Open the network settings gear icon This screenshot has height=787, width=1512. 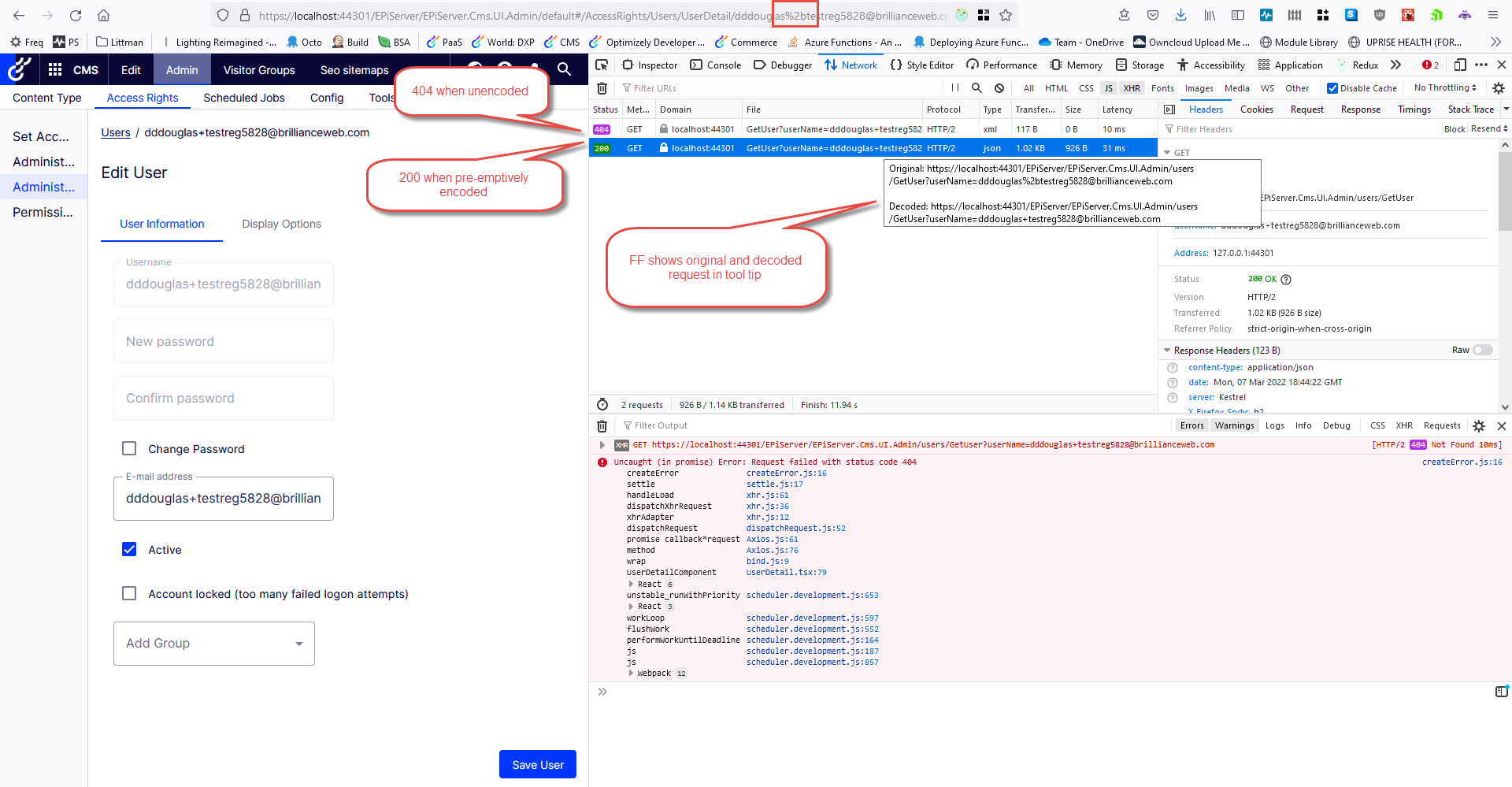tap(1499, 88)
